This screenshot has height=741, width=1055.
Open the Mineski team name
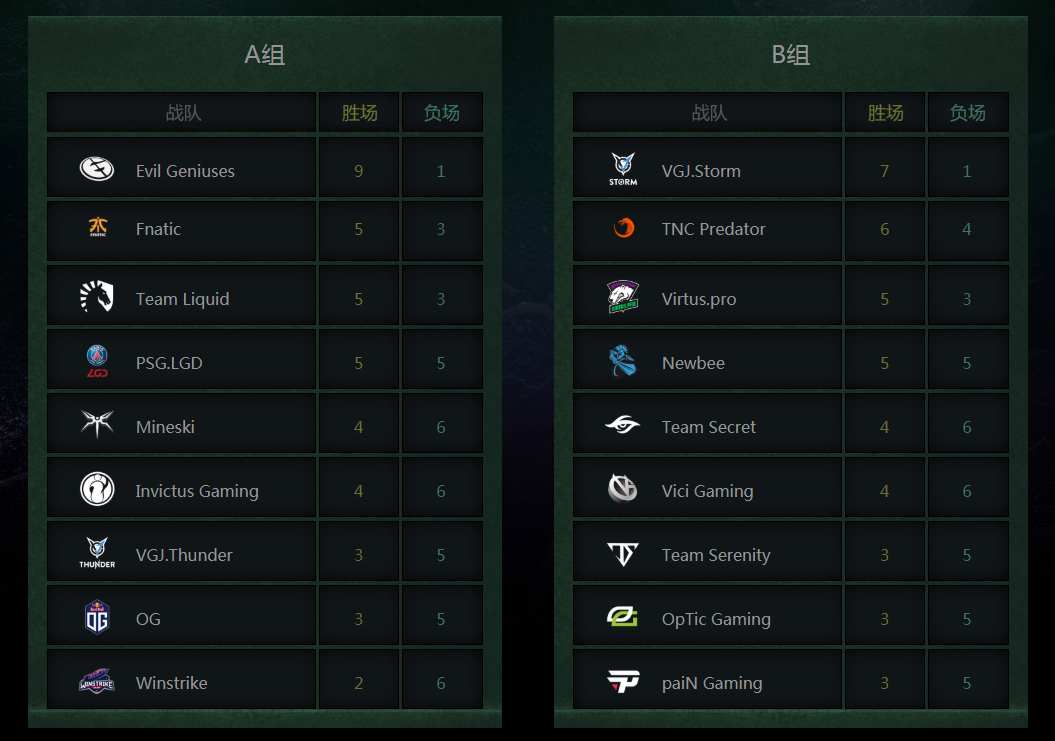pos(165,427)
